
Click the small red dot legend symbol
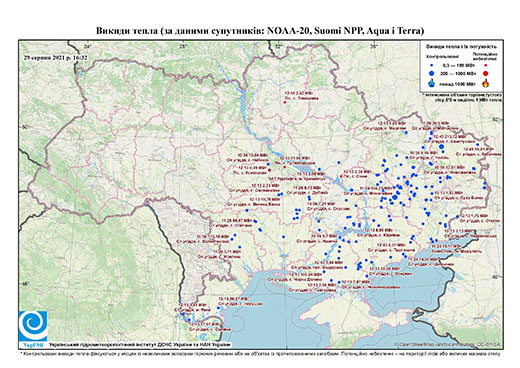[x=485, y=65]
